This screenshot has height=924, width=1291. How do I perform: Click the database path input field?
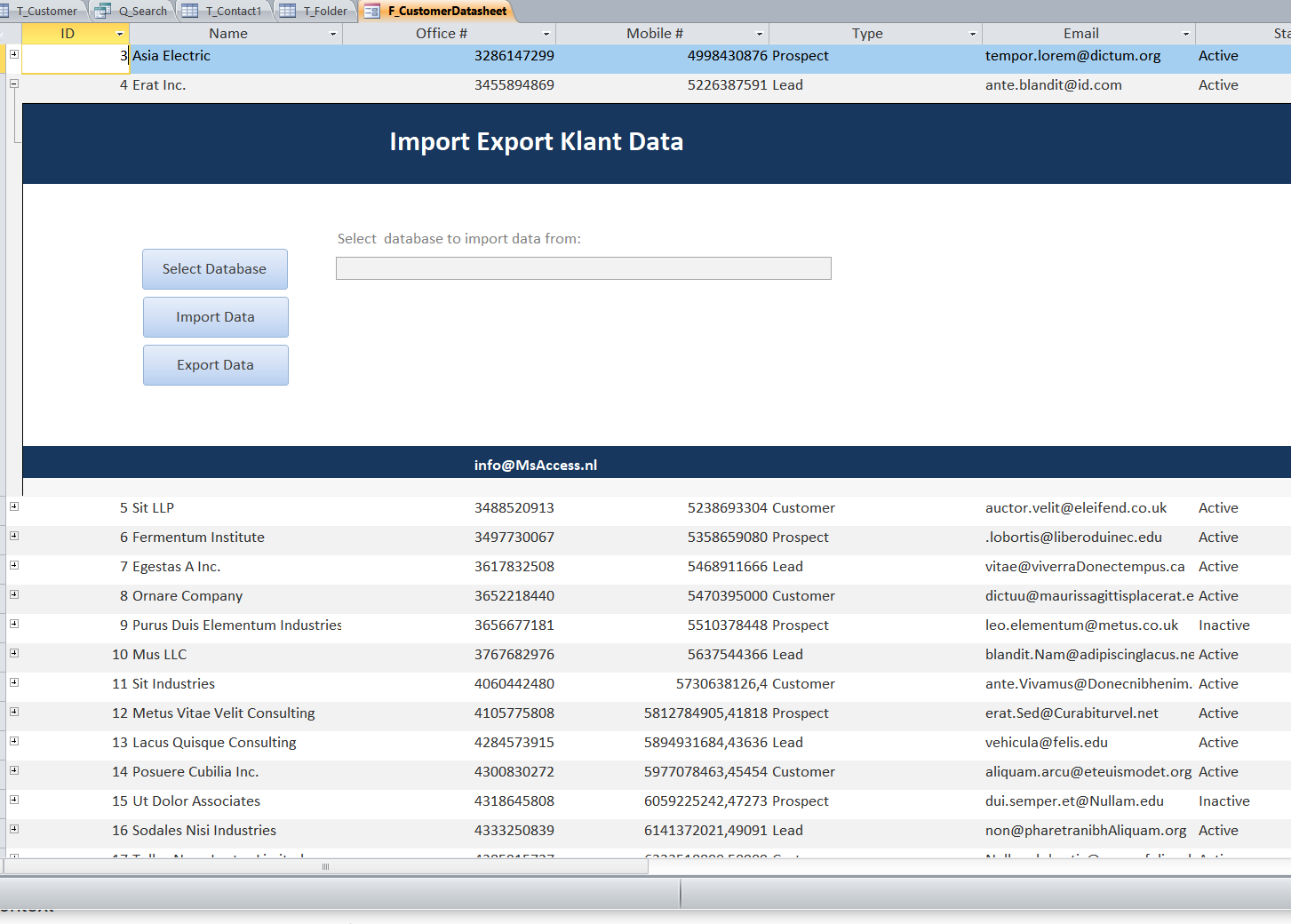click(583, 268)
